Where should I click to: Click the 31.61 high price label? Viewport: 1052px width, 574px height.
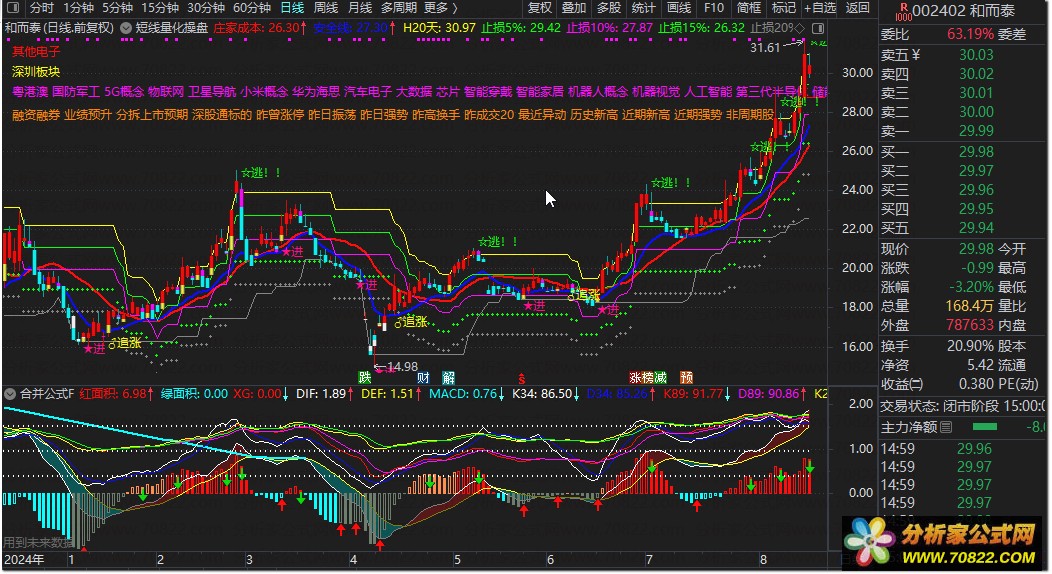coord(765,48)
